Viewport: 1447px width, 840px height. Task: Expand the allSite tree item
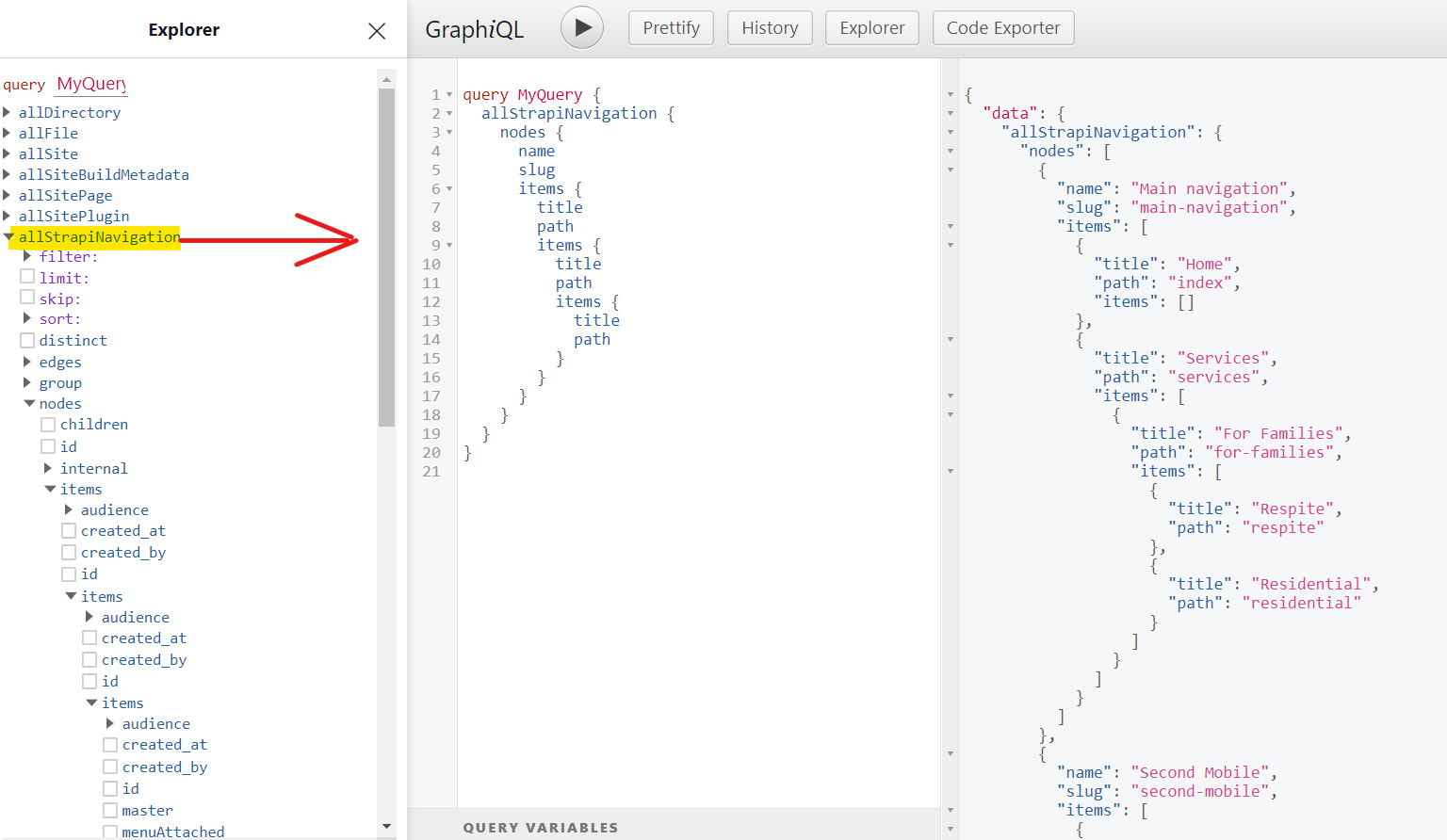coord(8,153)
